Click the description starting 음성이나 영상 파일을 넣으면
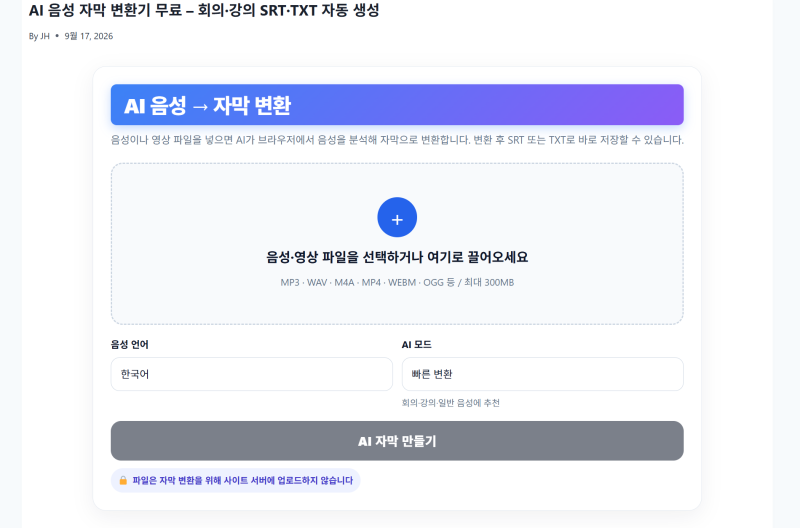 [x=397, y=140]
